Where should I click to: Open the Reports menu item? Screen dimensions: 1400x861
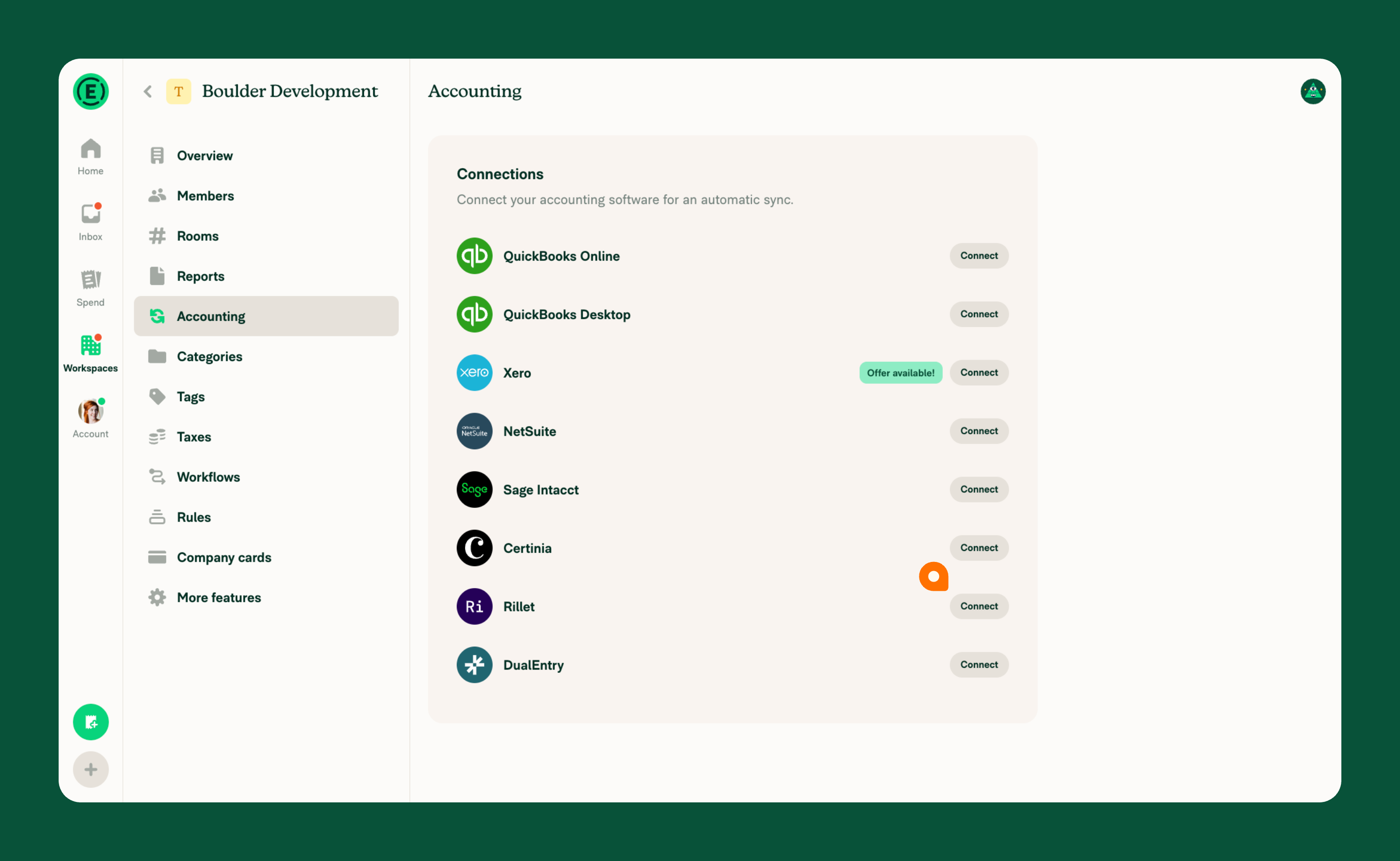coord(266,276)
